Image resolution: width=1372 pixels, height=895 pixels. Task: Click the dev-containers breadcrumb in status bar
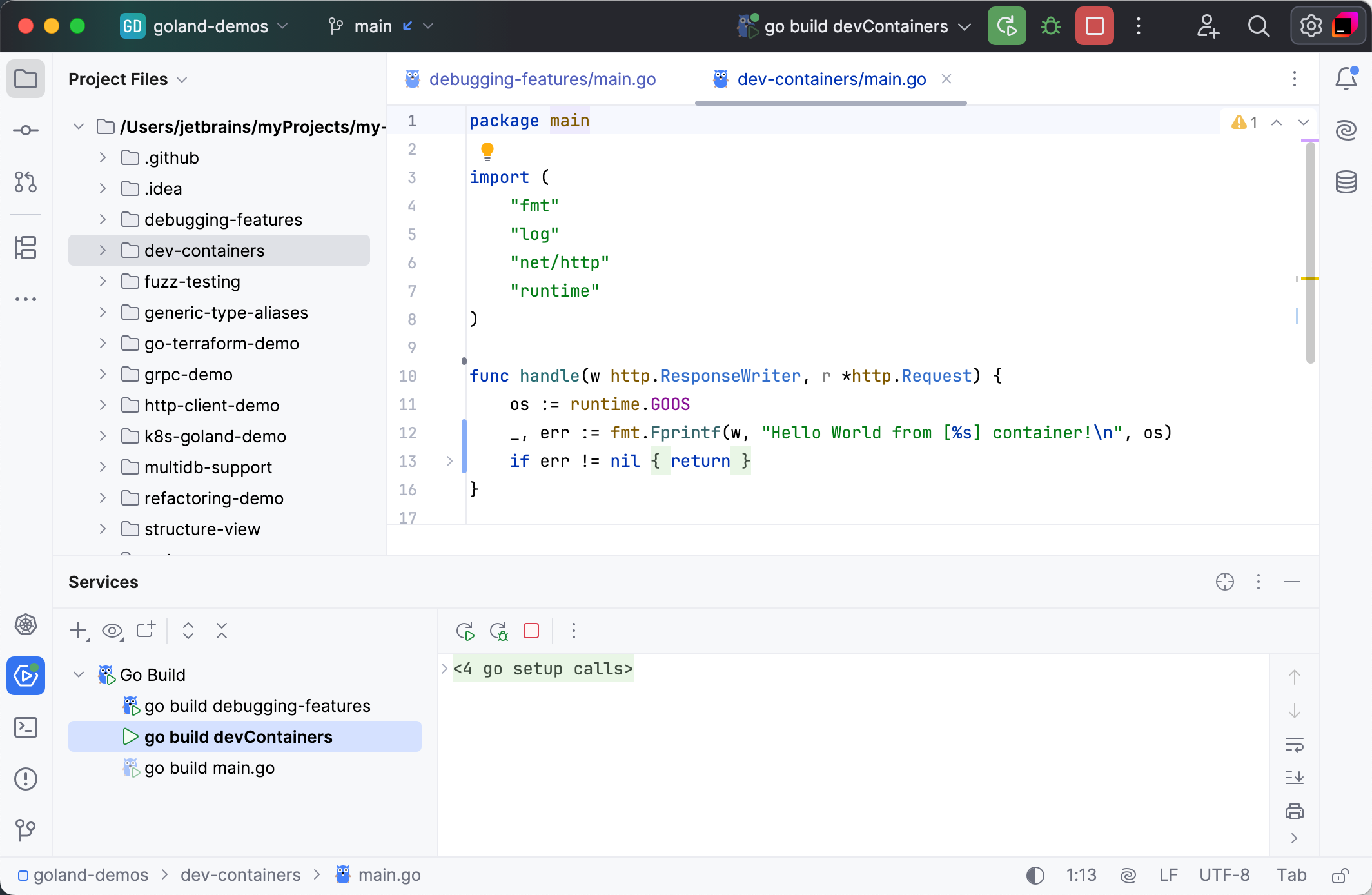[x=240, y=875]
